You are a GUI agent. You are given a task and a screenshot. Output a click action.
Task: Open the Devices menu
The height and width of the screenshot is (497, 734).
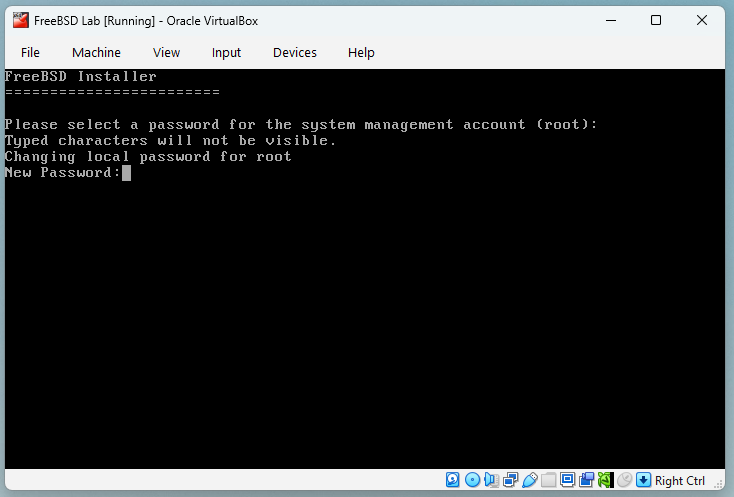pyautogui.click(x=295, y=52)
